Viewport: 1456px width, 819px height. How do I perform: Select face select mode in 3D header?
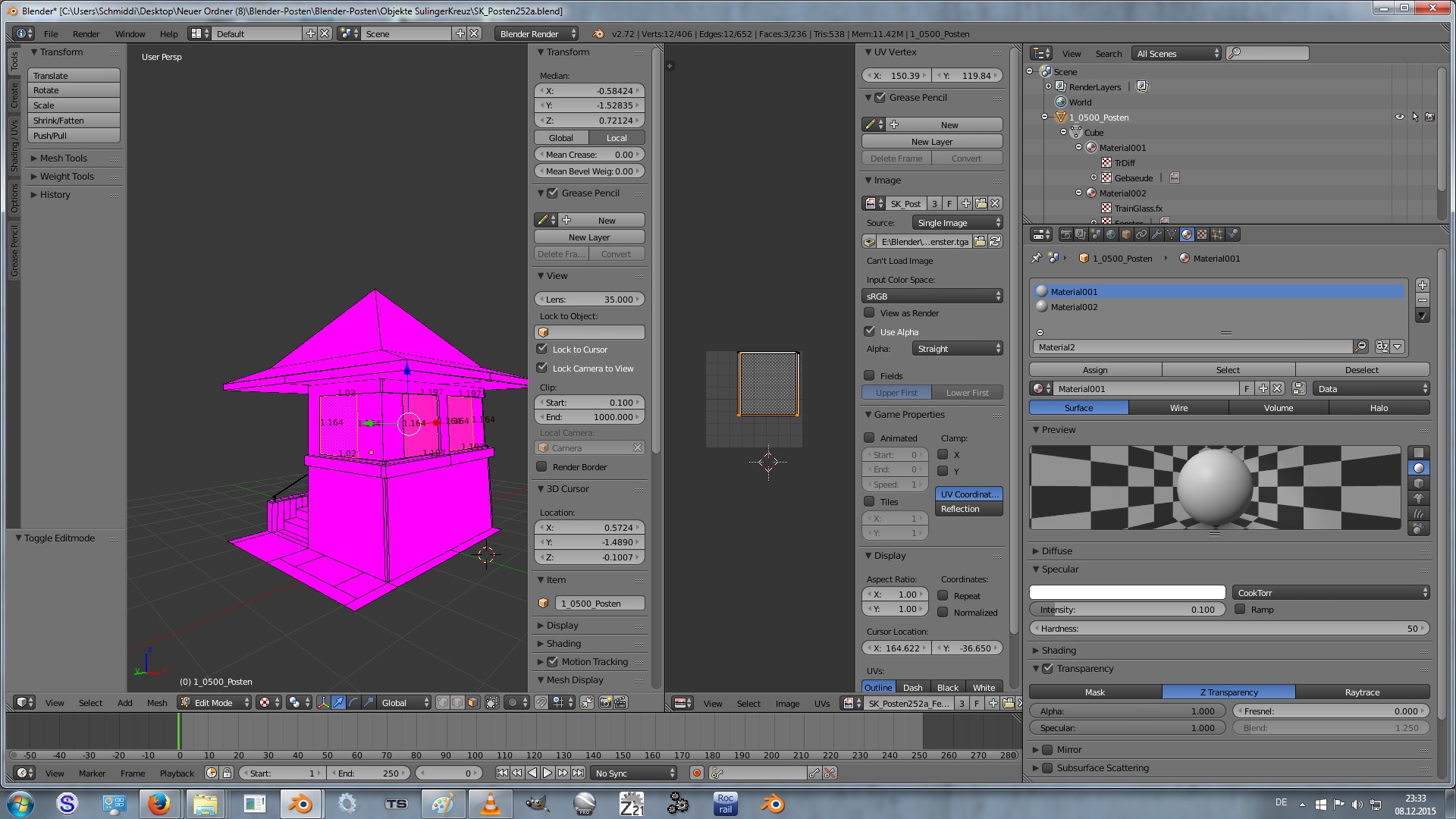pyautogui.click(x=472, y=702)
